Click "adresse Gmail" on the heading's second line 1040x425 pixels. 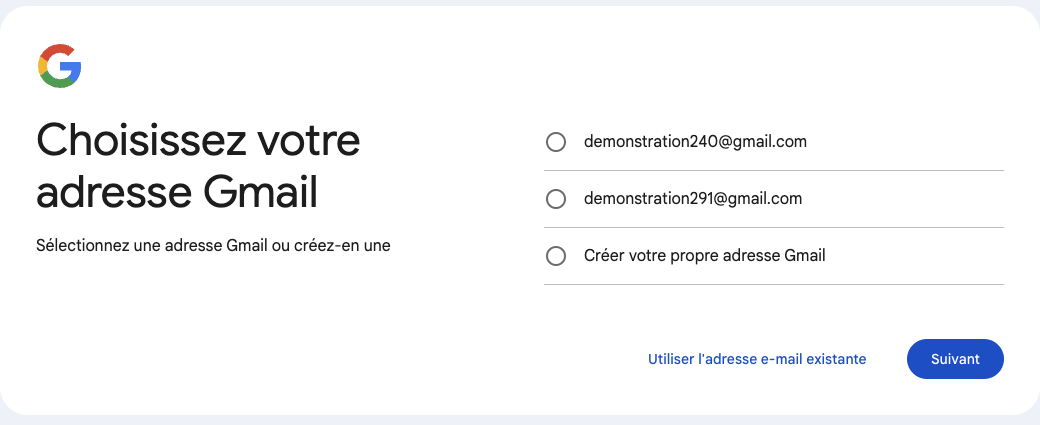click(176, 192)
